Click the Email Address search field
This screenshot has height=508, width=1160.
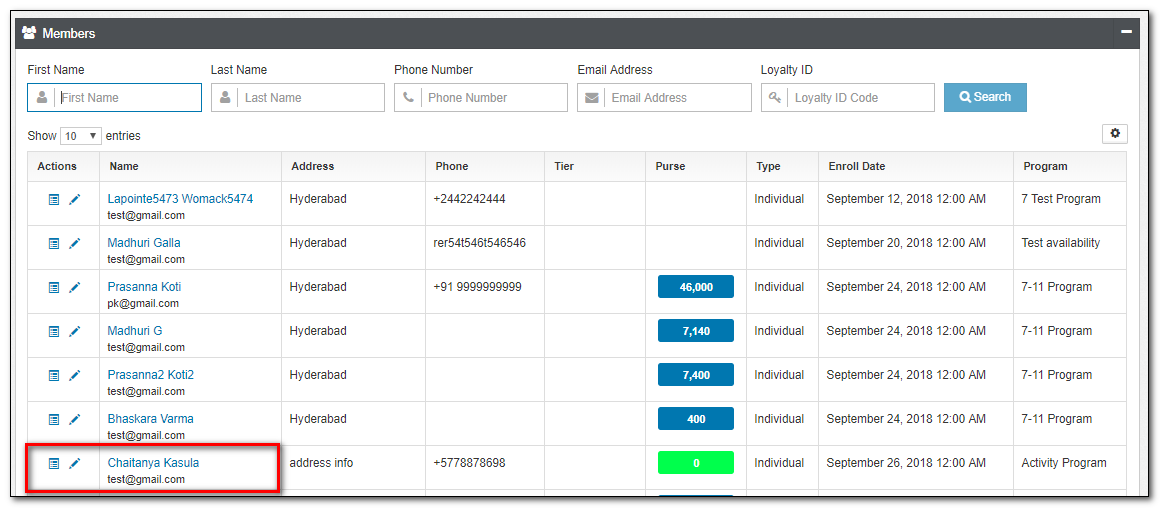(x=677, y=98)
